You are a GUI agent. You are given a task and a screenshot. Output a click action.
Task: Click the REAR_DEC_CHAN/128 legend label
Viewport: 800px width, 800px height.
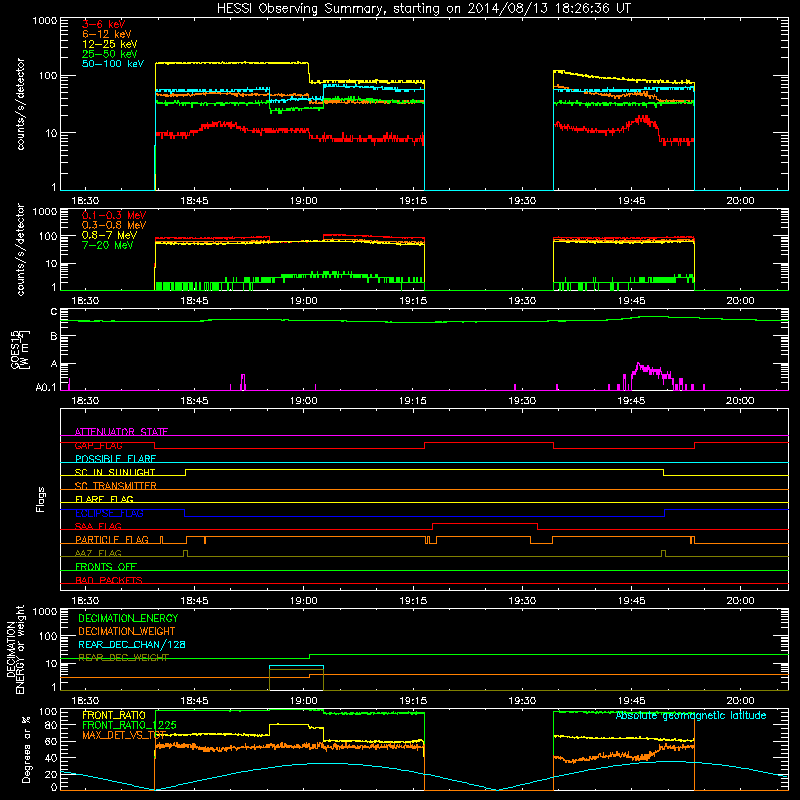tap(132, 645)
